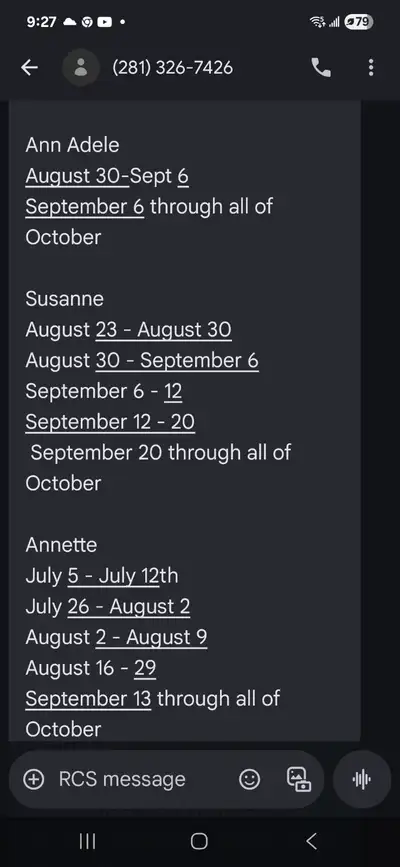Open the contact avatar profile icon
This screenshot has height=867, width=400.
(81, 68)
